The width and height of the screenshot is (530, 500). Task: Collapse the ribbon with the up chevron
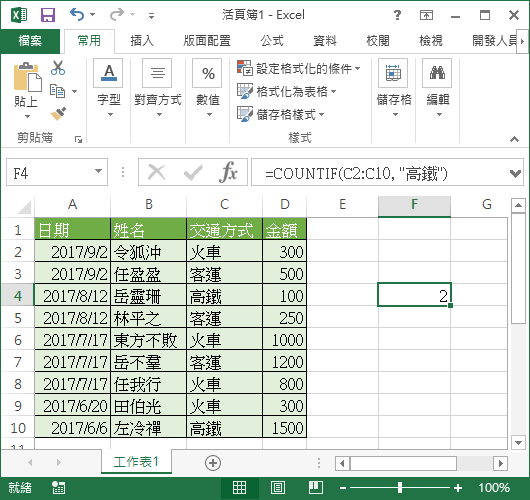pyautogui.click(x=514, y=139)
